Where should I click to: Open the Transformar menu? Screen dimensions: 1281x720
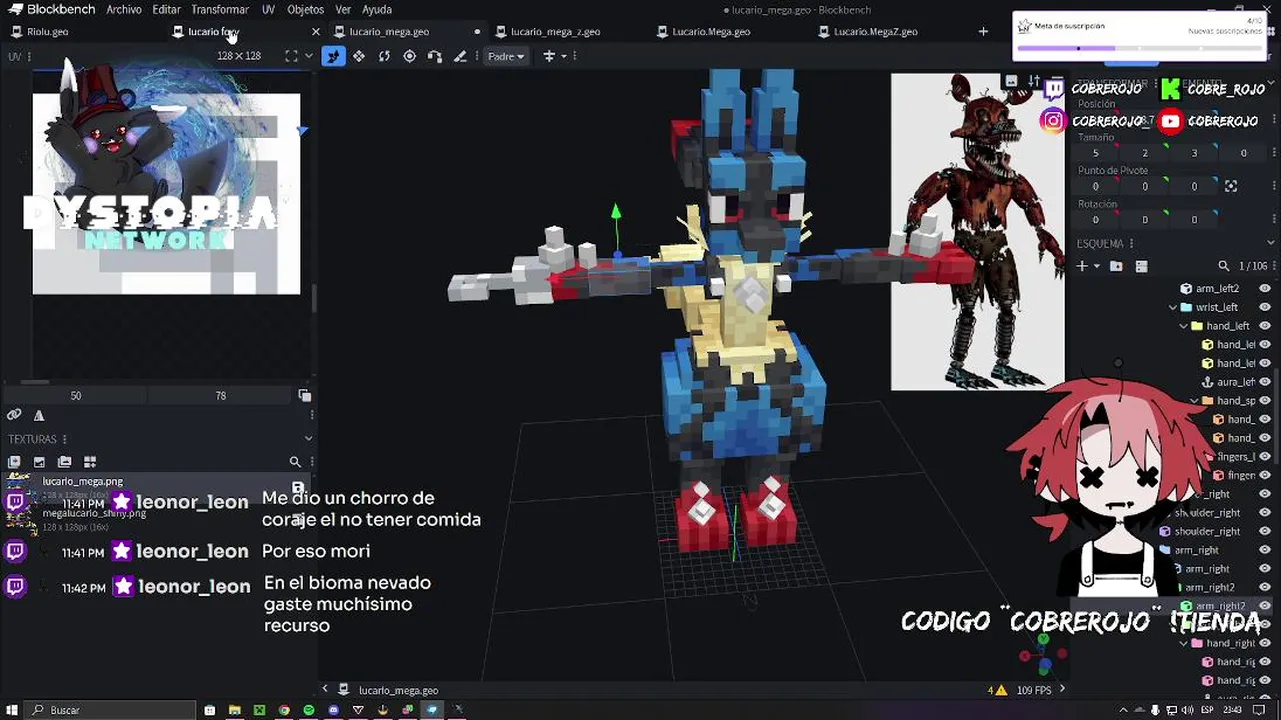(x=220, y=9)
